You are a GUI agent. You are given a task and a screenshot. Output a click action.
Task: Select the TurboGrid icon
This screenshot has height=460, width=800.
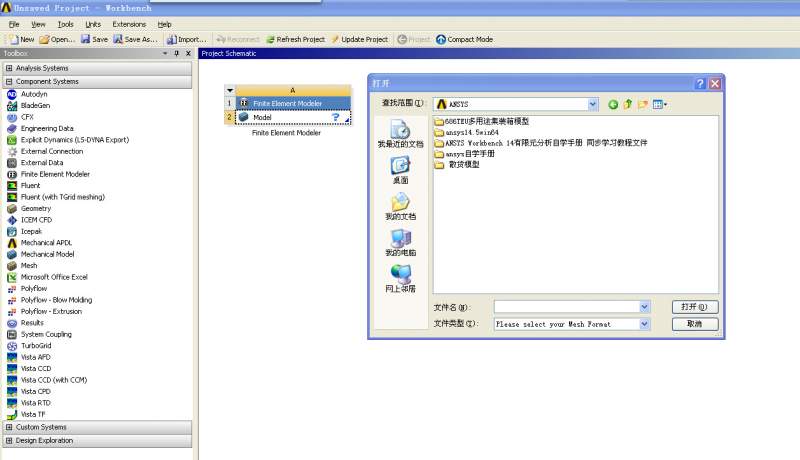(12, 346)
